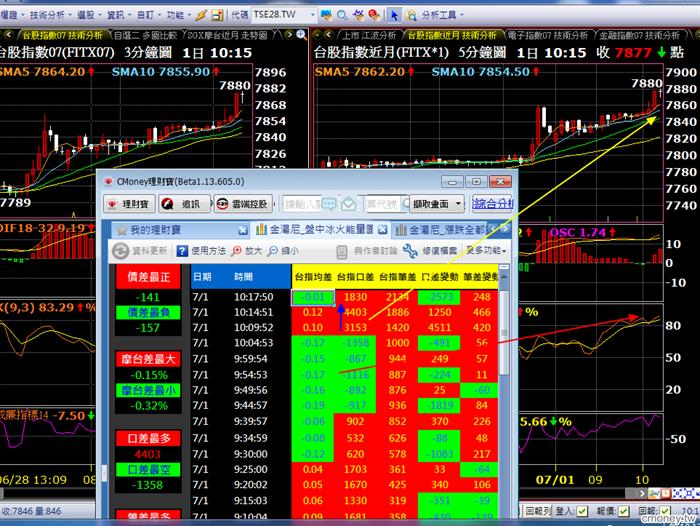
Task: Open the 資訊 menu dropdown
Action: coord(118,15)
